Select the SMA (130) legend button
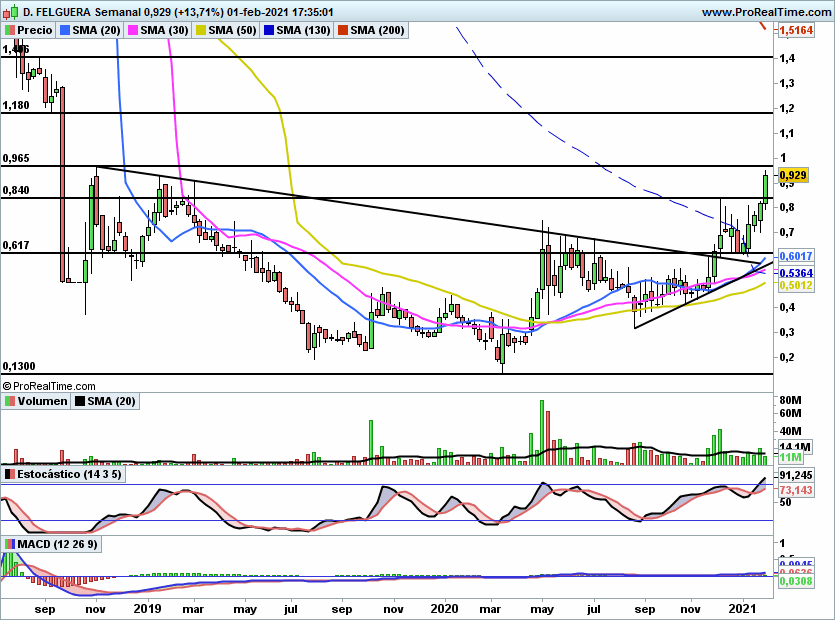 point(297,30)
